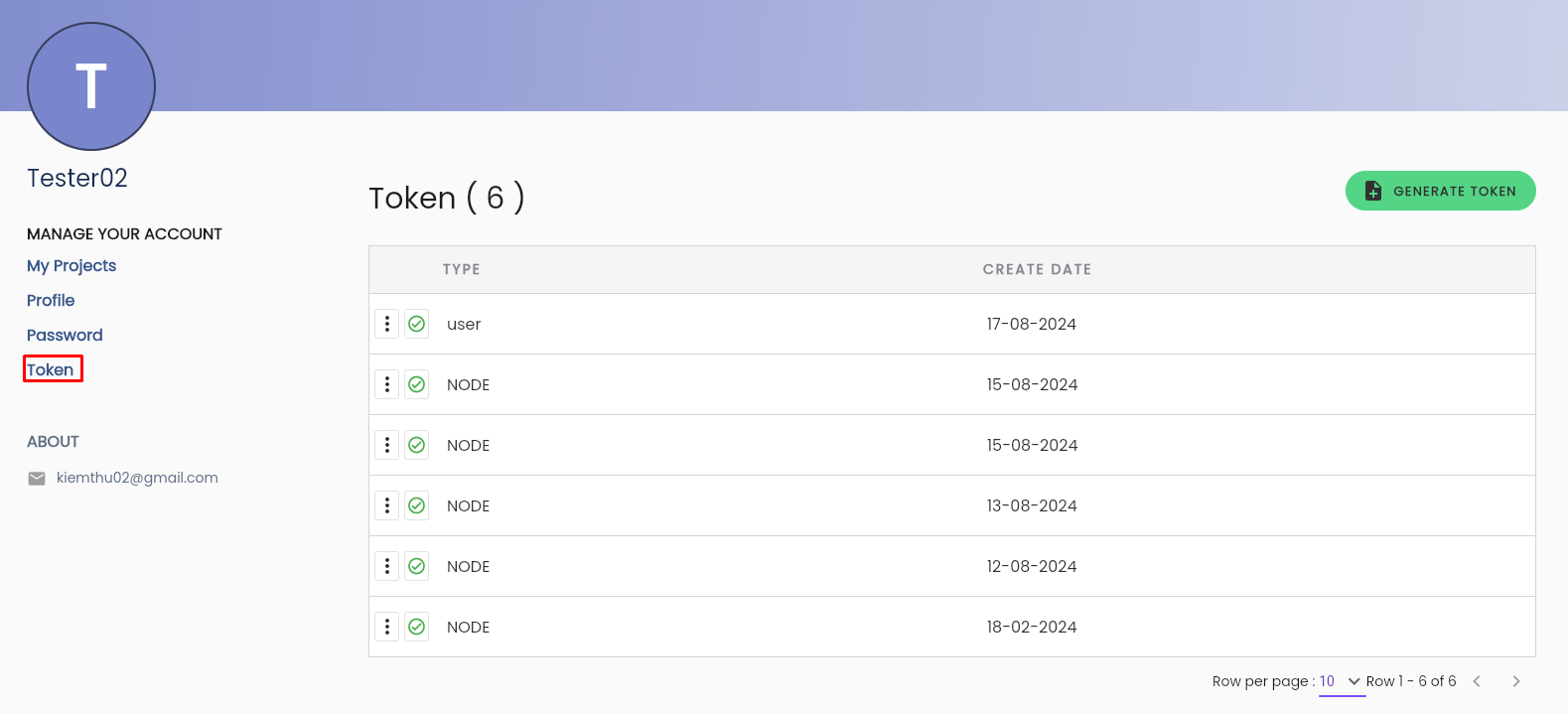Screen dimensions: 1568x714
Task: Toggle green check status of 18-02-2024 NODE token
Action: point(417,627)
